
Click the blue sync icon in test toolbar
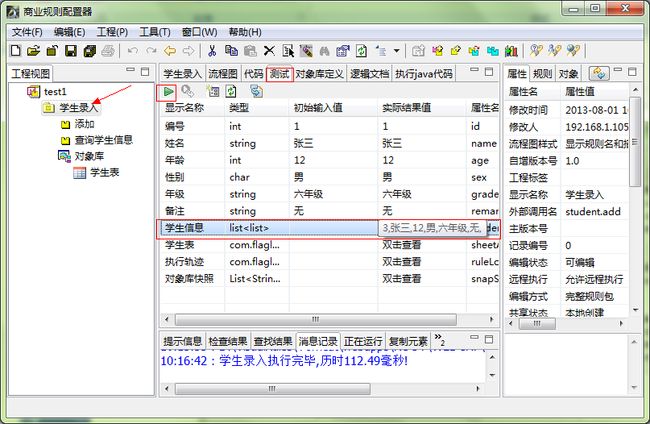(256, 91)
